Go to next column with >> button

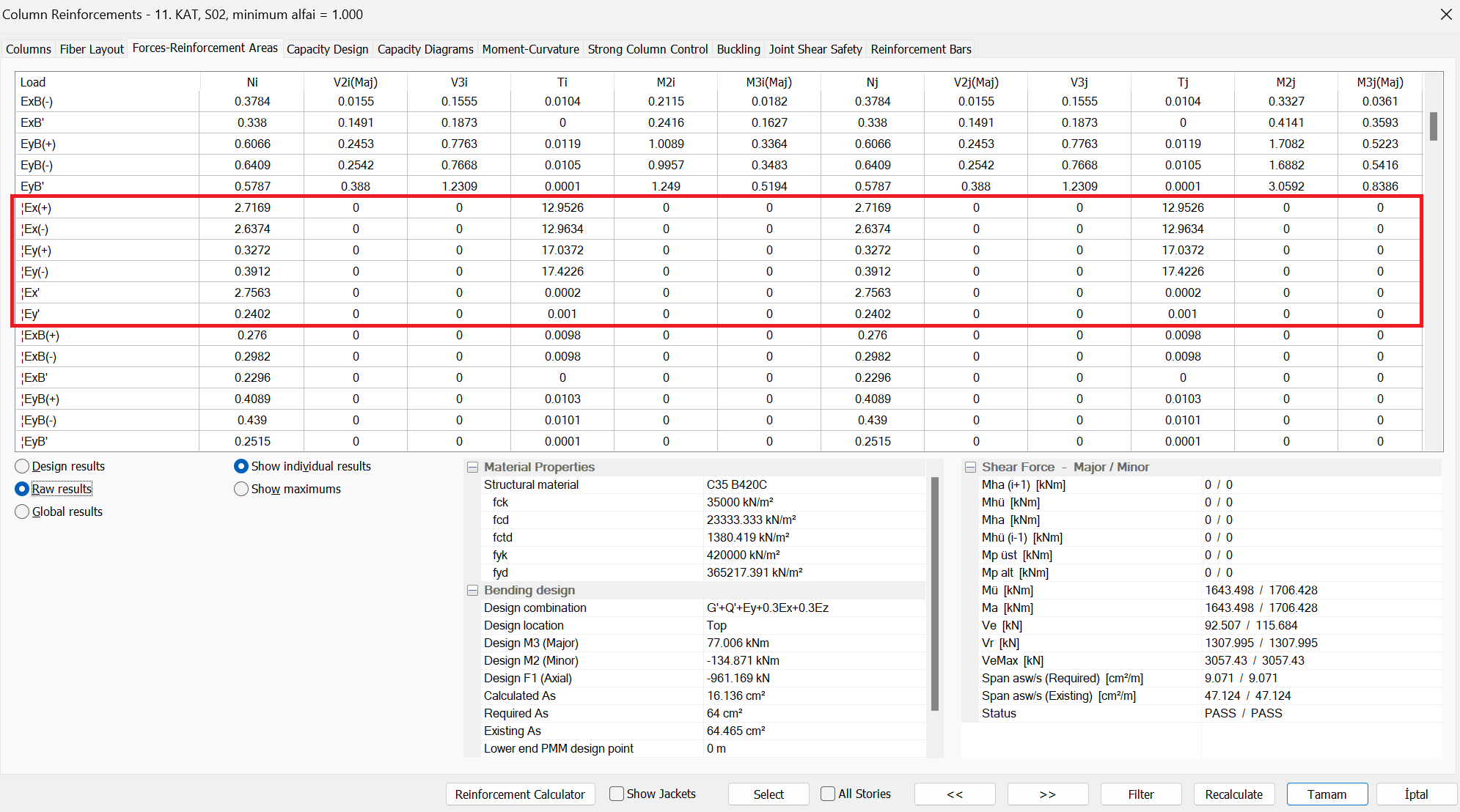(1047, 794)
